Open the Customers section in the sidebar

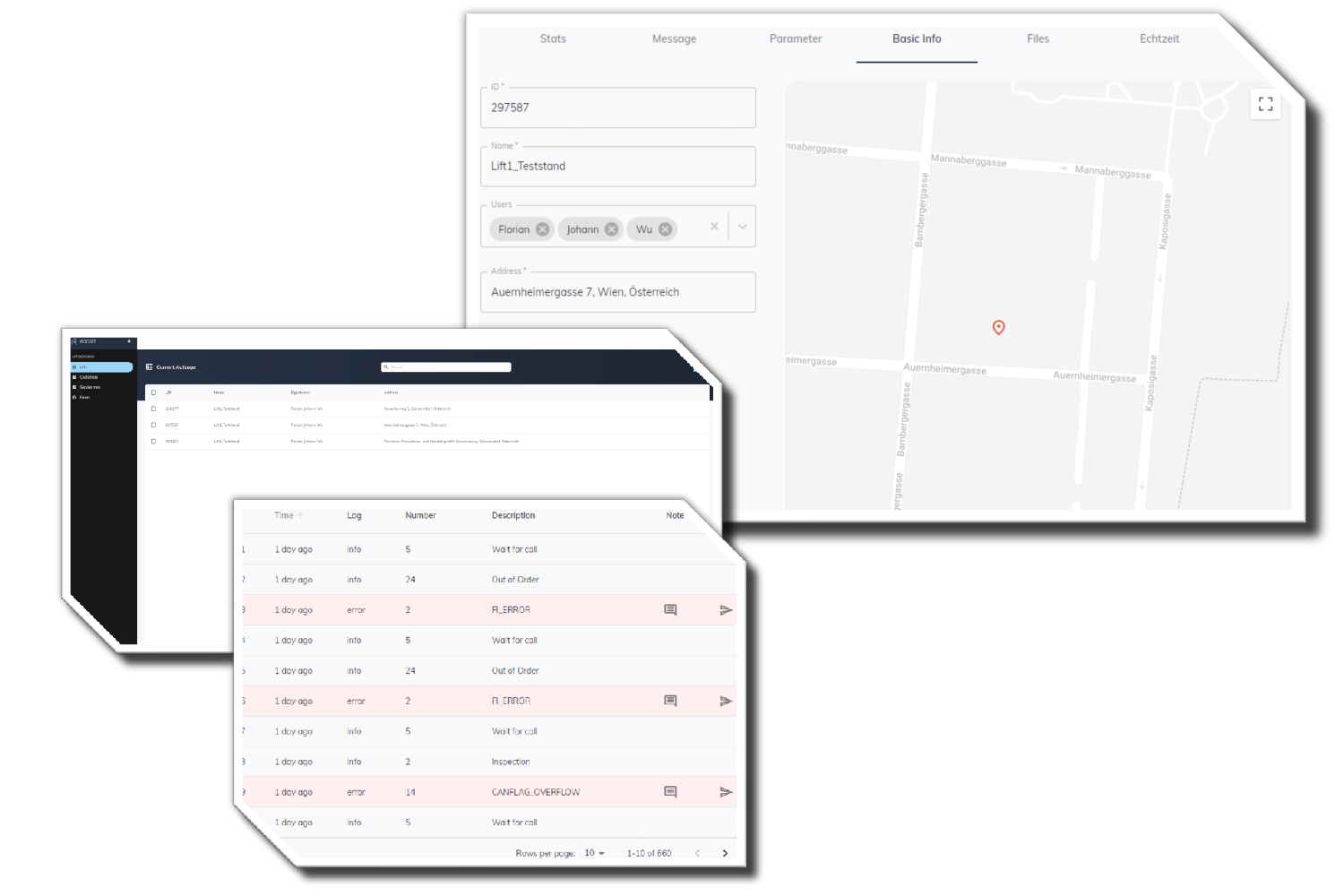pyautogui.click(x=90, y=377)
